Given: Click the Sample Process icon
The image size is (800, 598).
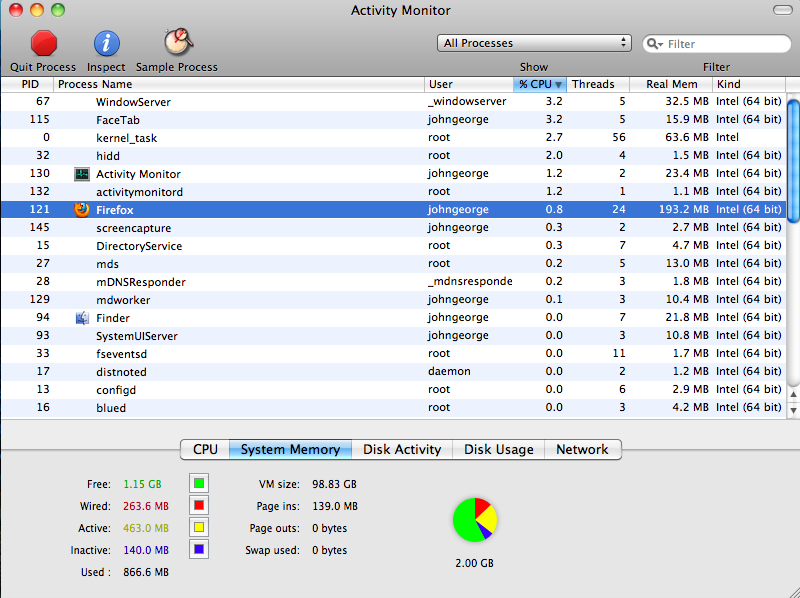Looking at the screenshot, I should pyautogui.click(x=178, y=42).
